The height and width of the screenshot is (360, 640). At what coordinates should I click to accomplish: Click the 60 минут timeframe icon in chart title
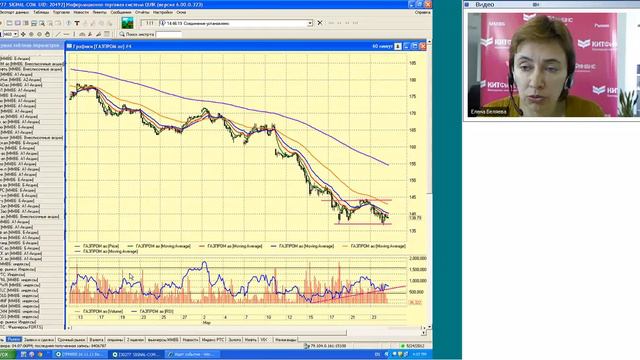click(398, 47)
